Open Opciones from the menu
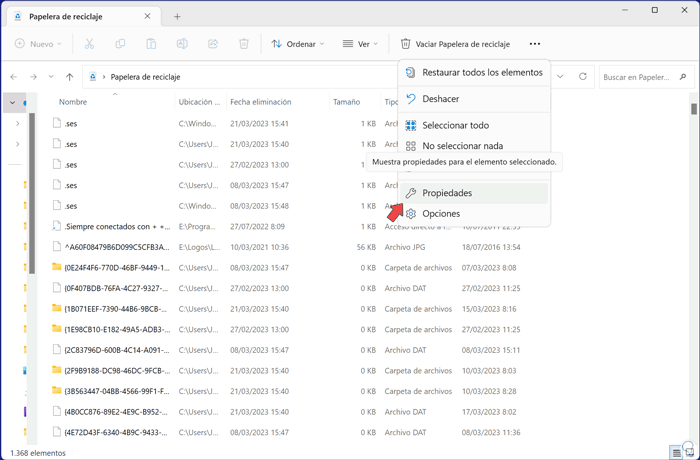 474,213
